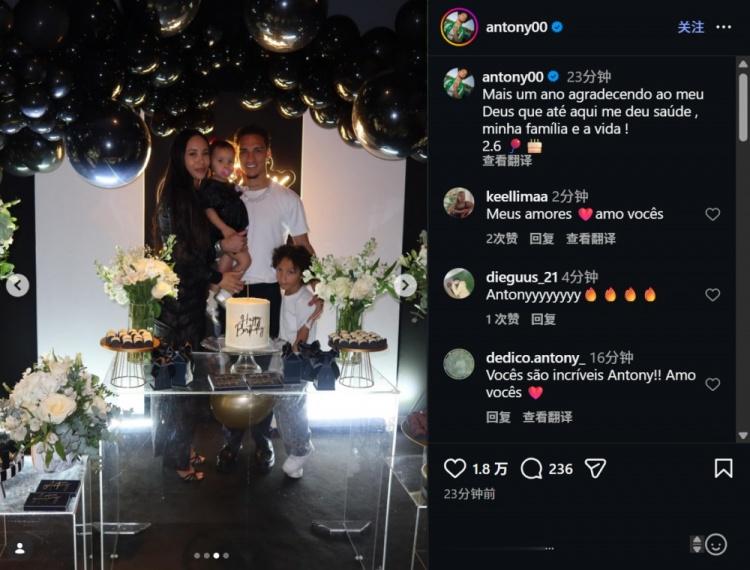Open the three-dot more options menu
Image resolution: width=750 pixels, height=570 pixels.
[x=724, y=27]
